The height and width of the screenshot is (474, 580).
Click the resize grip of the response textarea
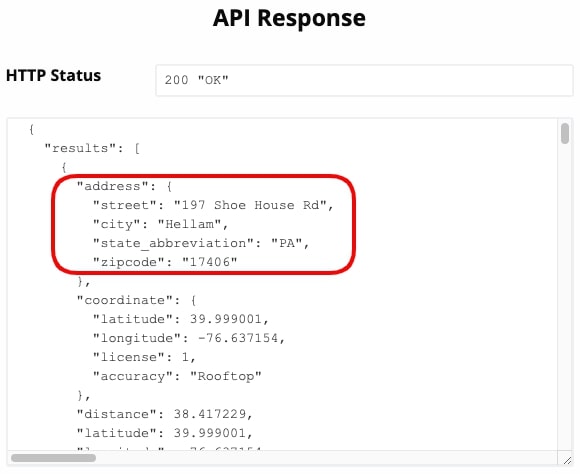[x=567, y=460]
